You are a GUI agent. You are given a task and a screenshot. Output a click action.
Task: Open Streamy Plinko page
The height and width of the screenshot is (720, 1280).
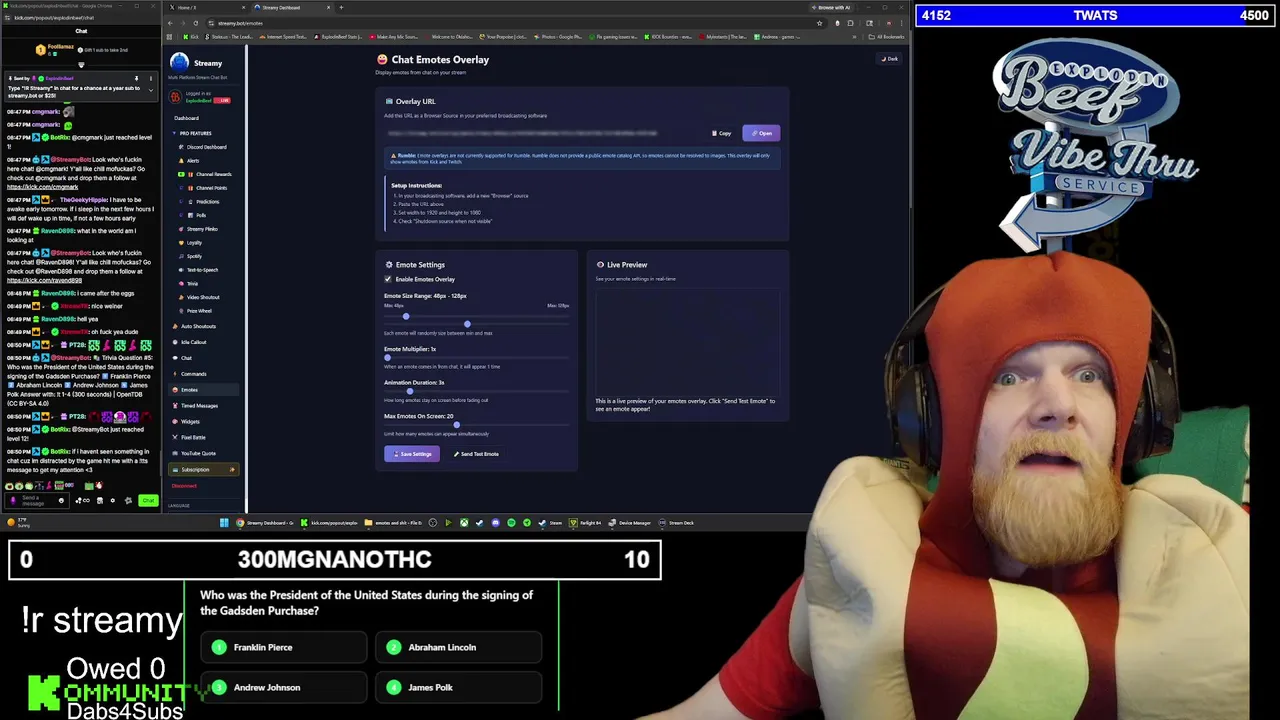click(202, 229)
